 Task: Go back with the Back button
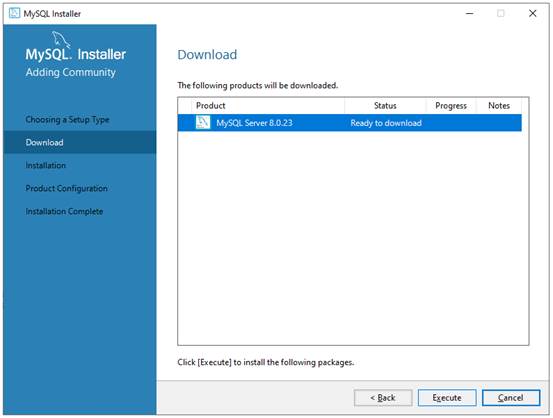coord(383,398)
